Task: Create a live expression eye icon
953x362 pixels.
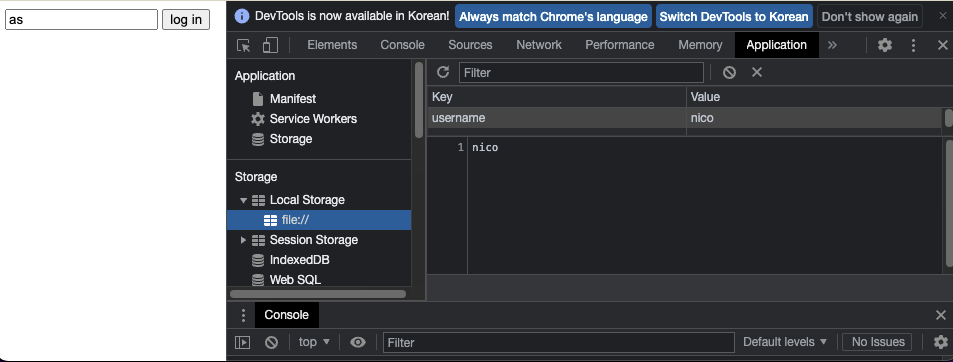Action: click(x=358, y=342)
